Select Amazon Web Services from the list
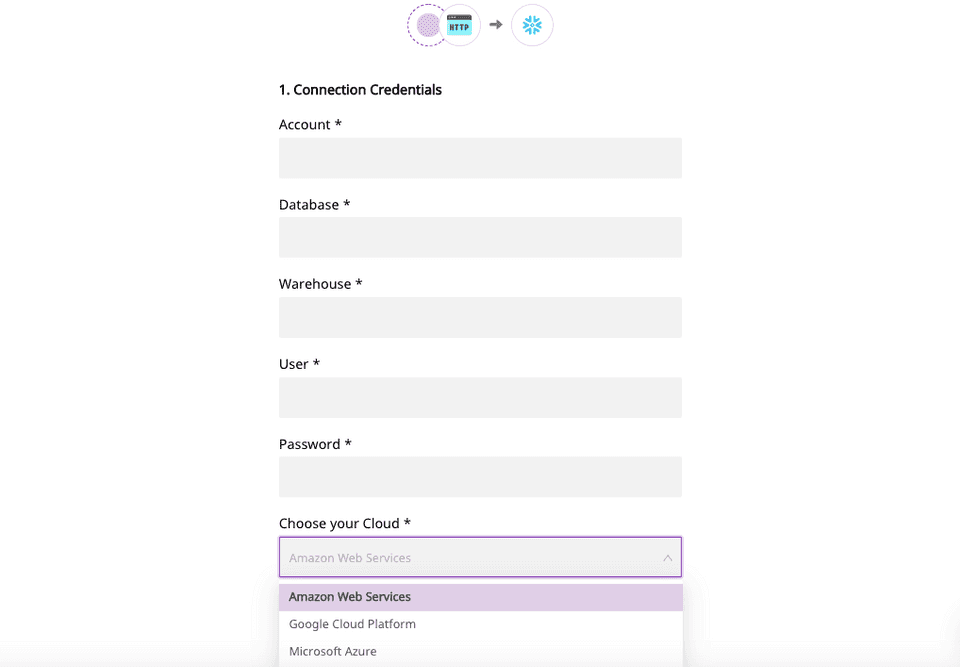 pos(350,597)
